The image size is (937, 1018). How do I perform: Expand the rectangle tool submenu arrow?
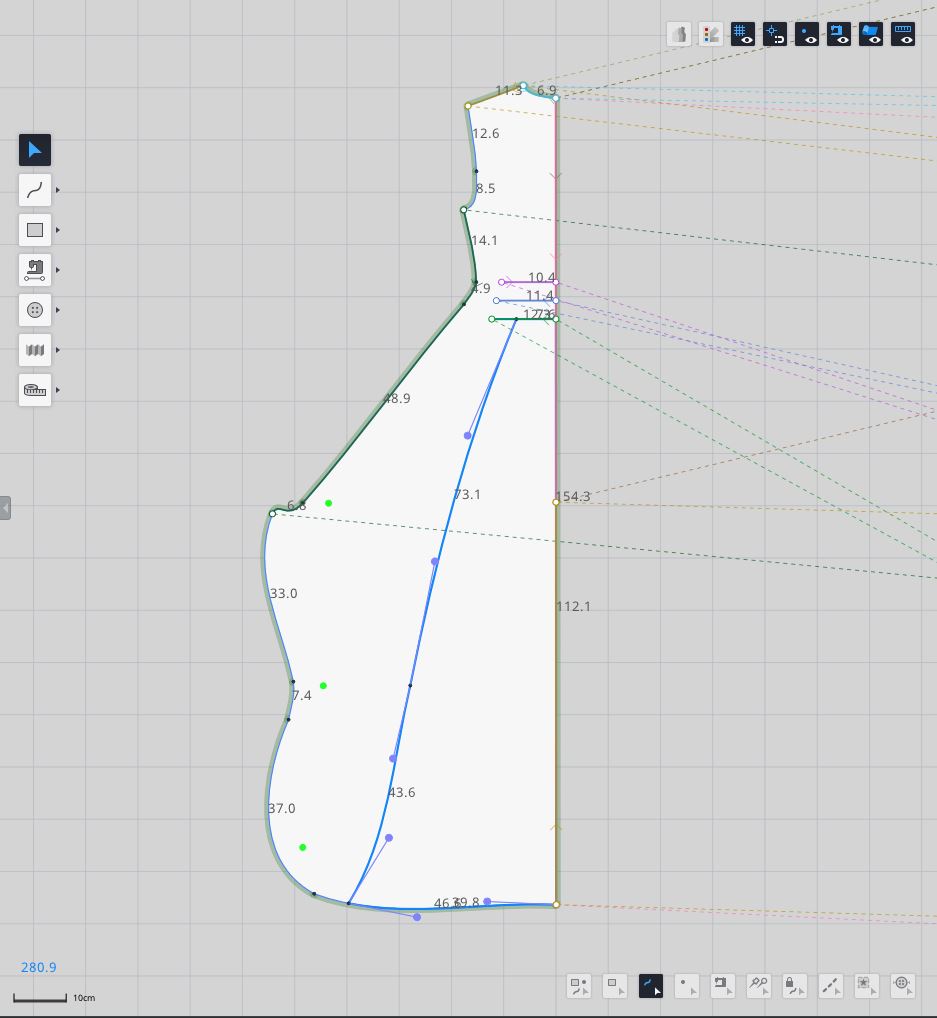pyautogui.click(x=58, y=230)
